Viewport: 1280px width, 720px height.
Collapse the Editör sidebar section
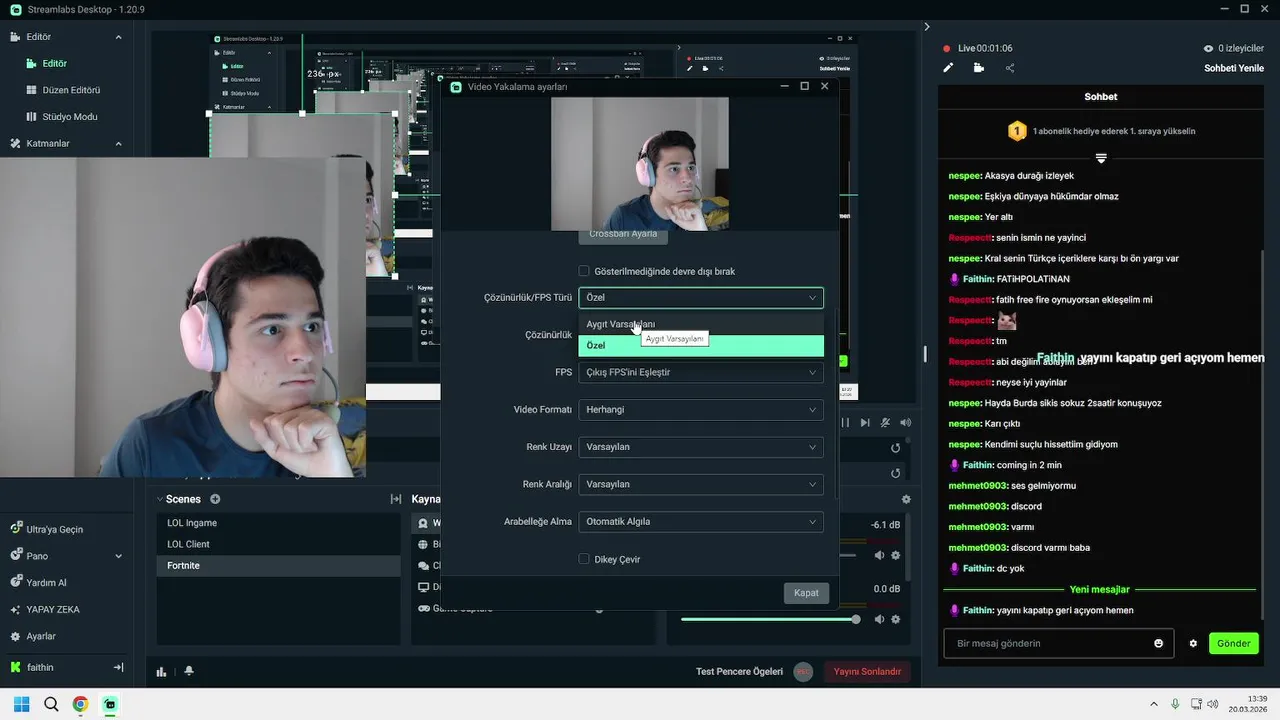(118, 37)
